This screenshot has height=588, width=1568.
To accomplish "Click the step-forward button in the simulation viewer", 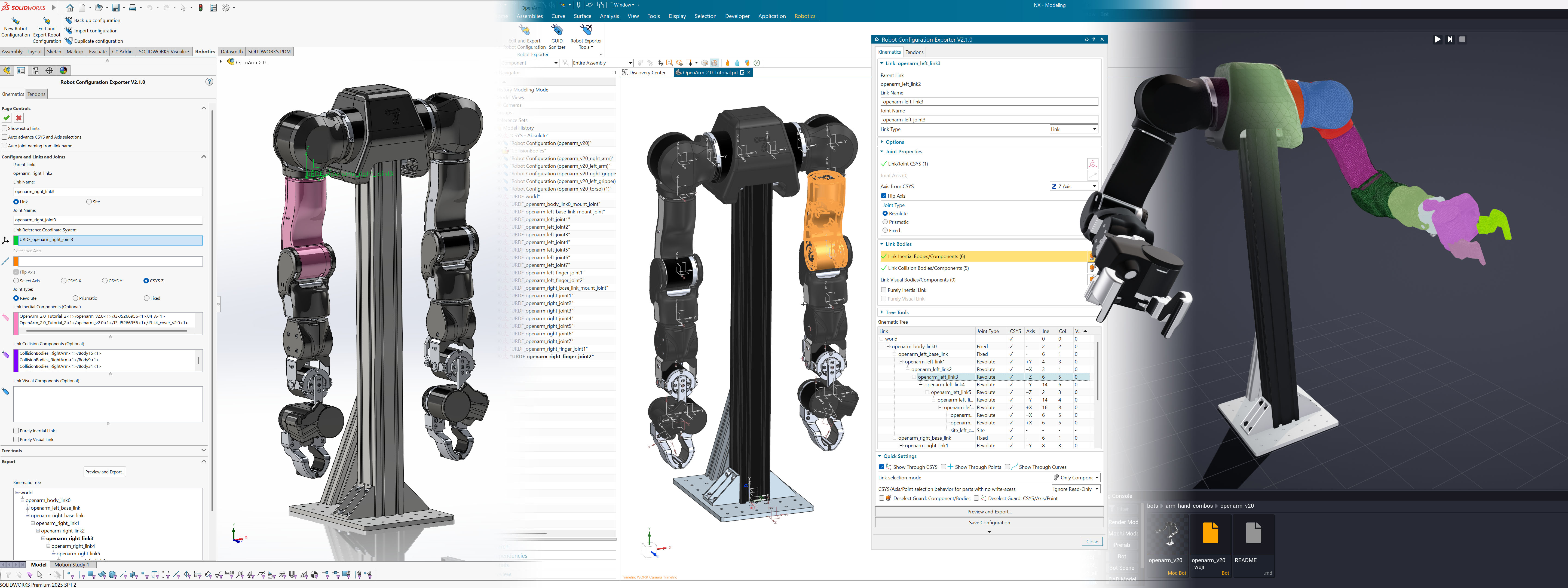I will [x=1450, y=39].
